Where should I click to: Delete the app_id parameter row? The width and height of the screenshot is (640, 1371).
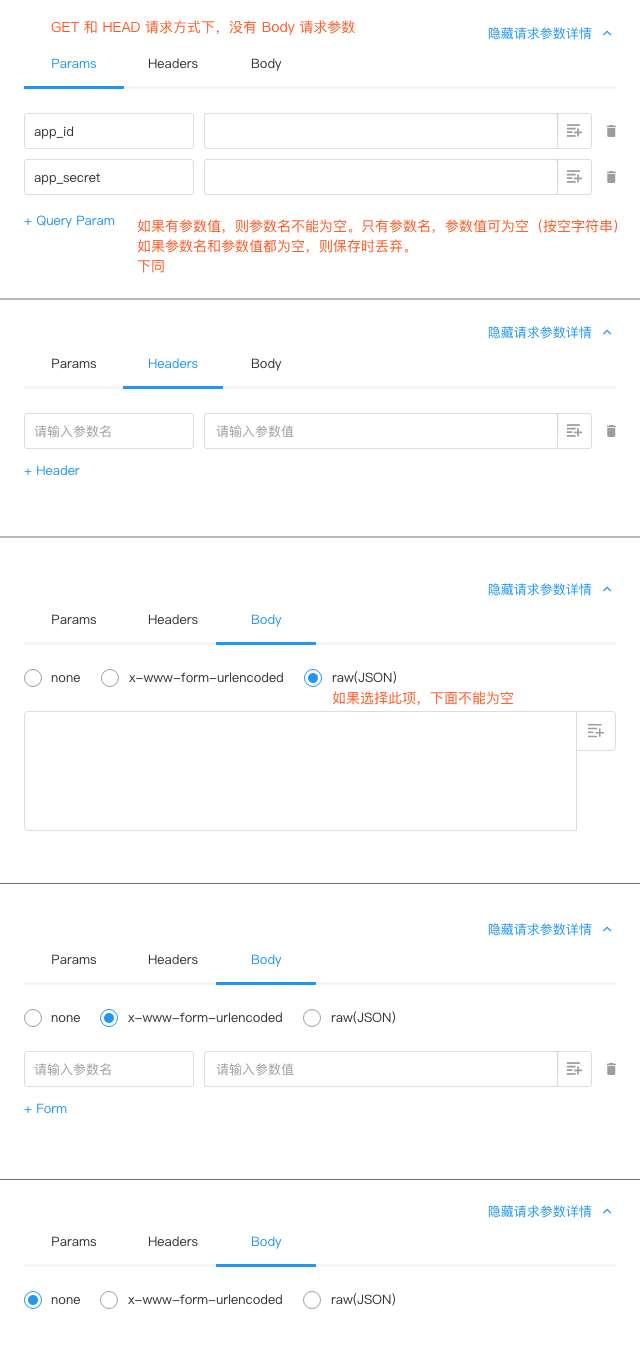click(x=611, y=131)
